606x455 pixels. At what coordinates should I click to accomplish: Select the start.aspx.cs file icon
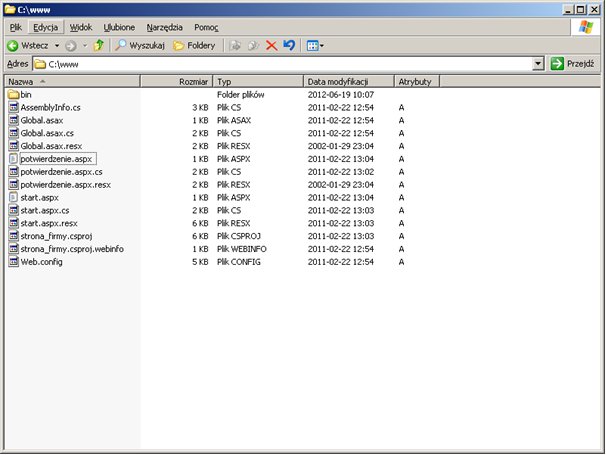click(14, 210)
